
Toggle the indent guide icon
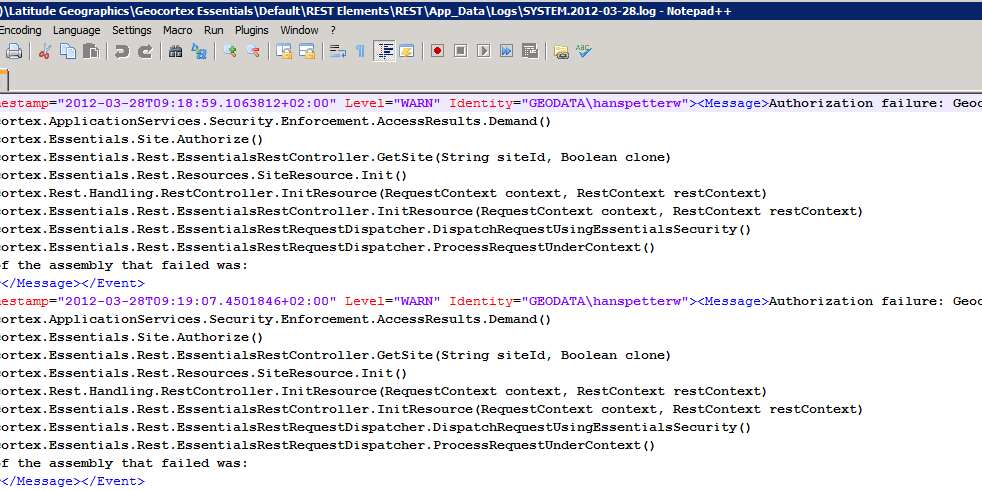click(384, 51)
